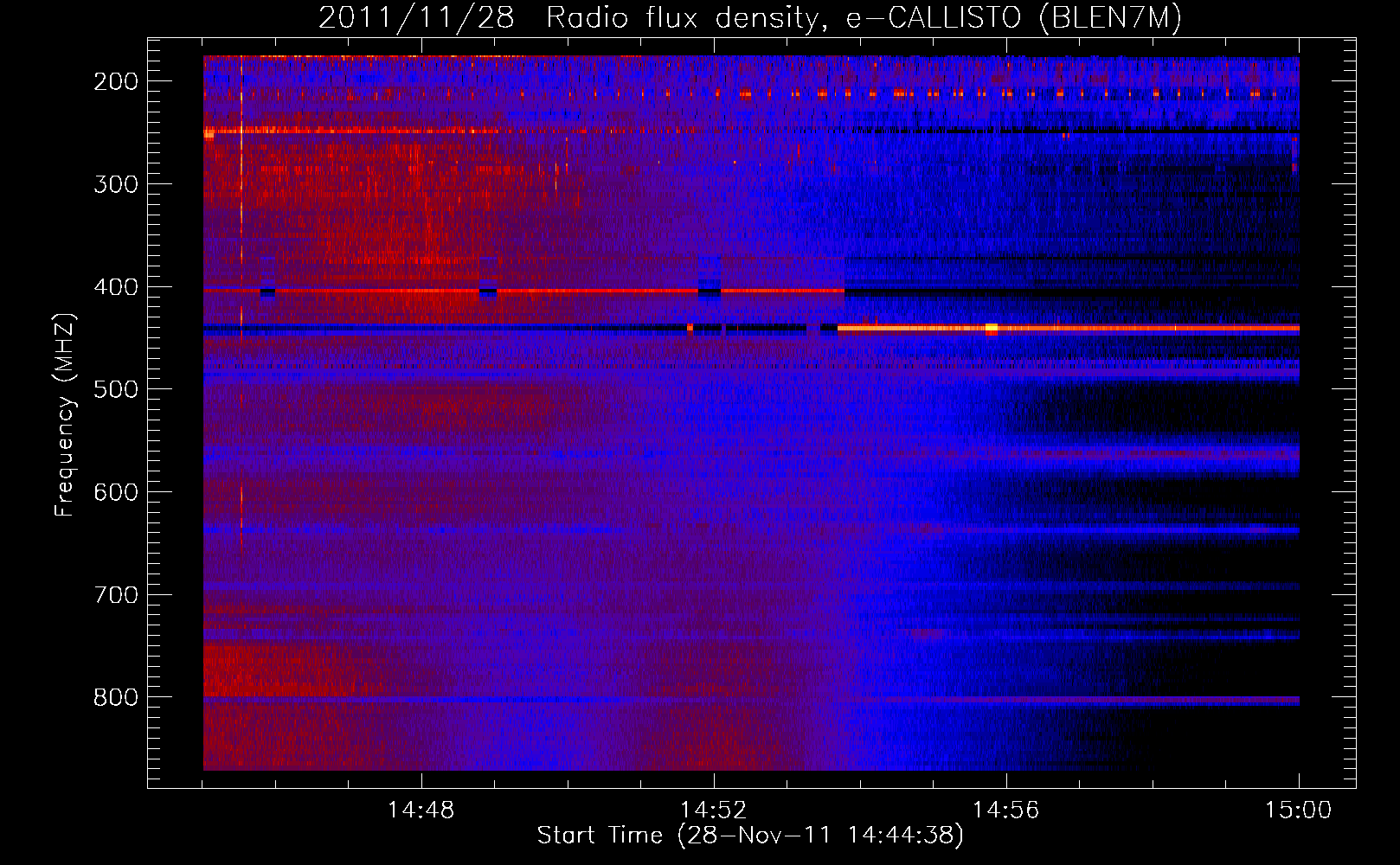The image size is (1400, 865).
Task: Click the 600 frequency tick label
Action: [x=115, y=492]
